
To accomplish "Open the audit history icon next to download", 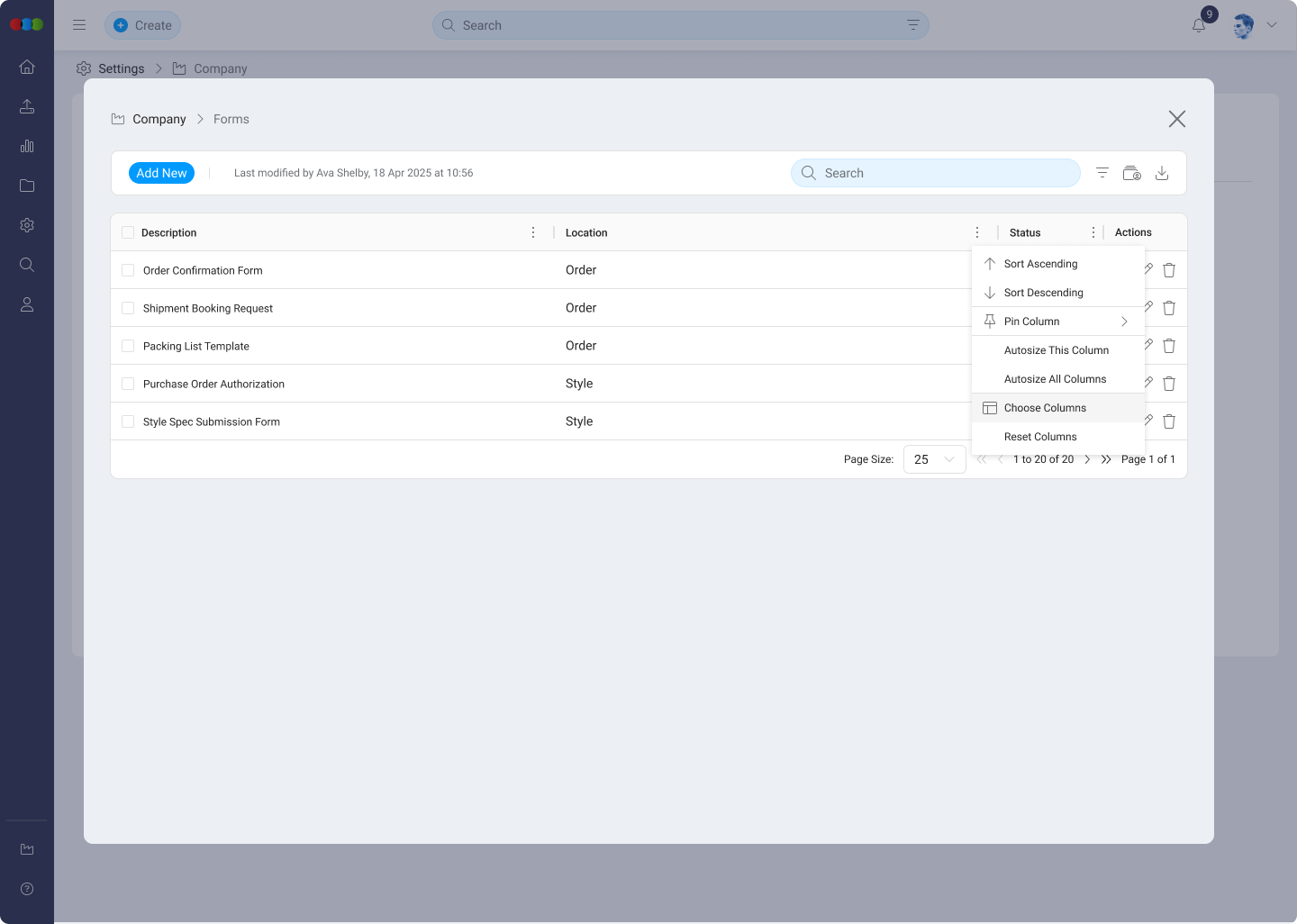I will [1131, 172].
